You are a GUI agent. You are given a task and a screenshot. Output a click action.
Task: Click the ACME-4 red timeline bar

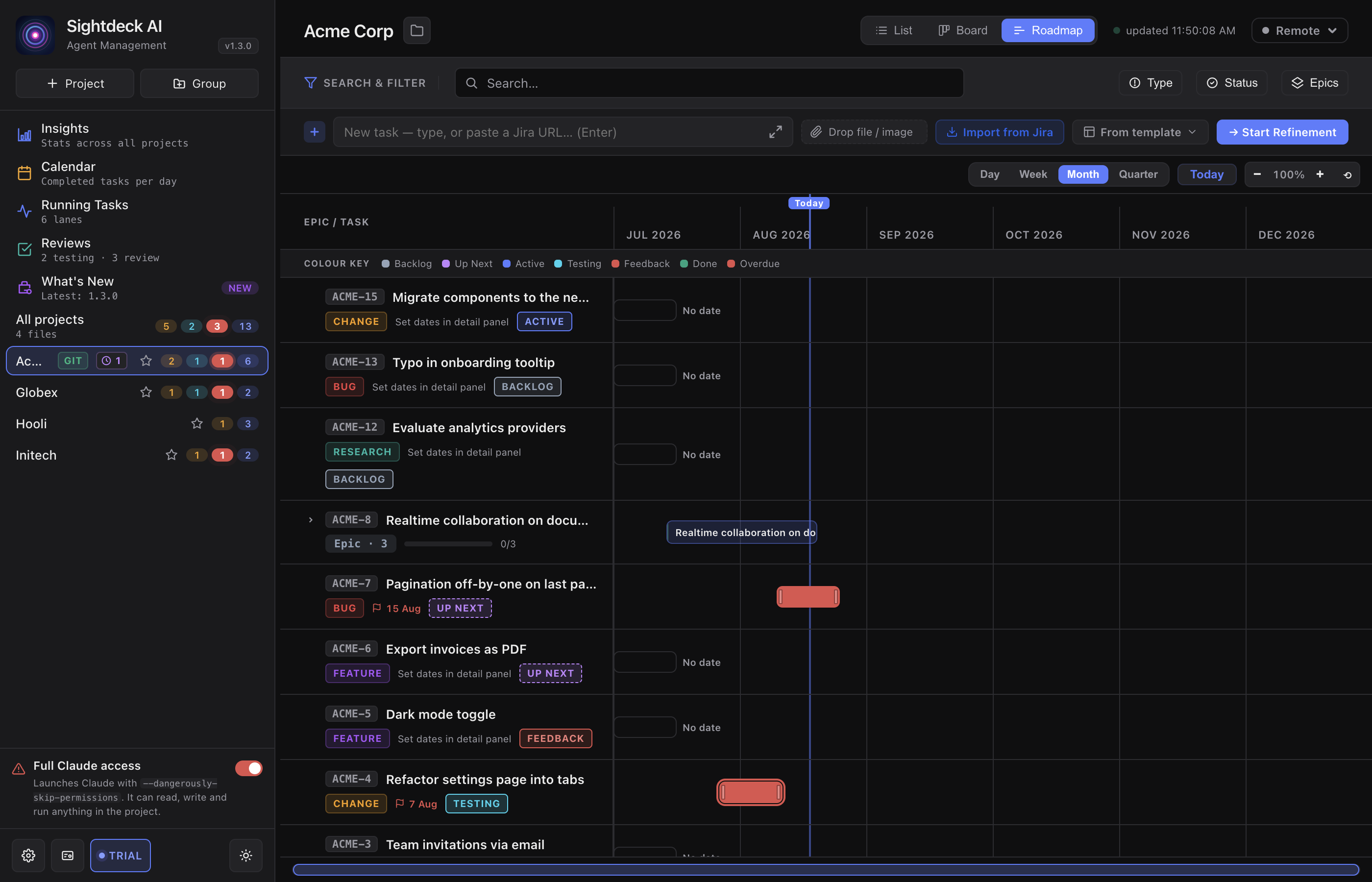(751, 793)
